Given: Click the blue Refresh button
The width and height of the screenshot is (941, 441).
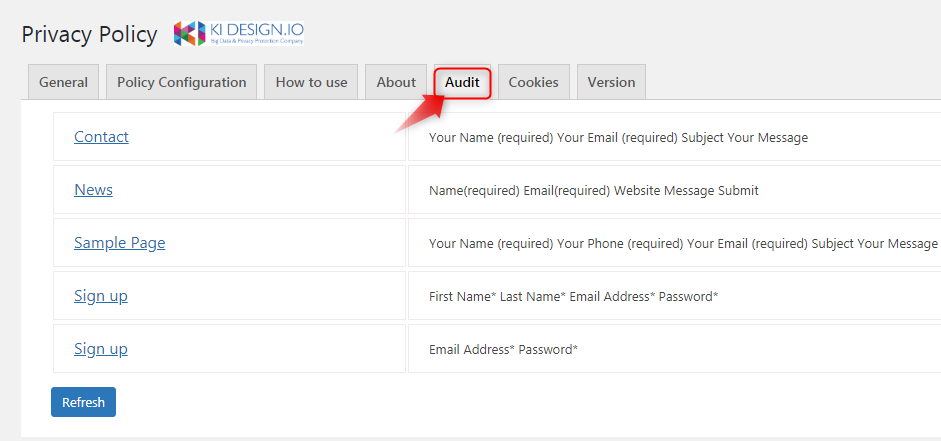Looking at the screenshot, I should coord(83,402).
